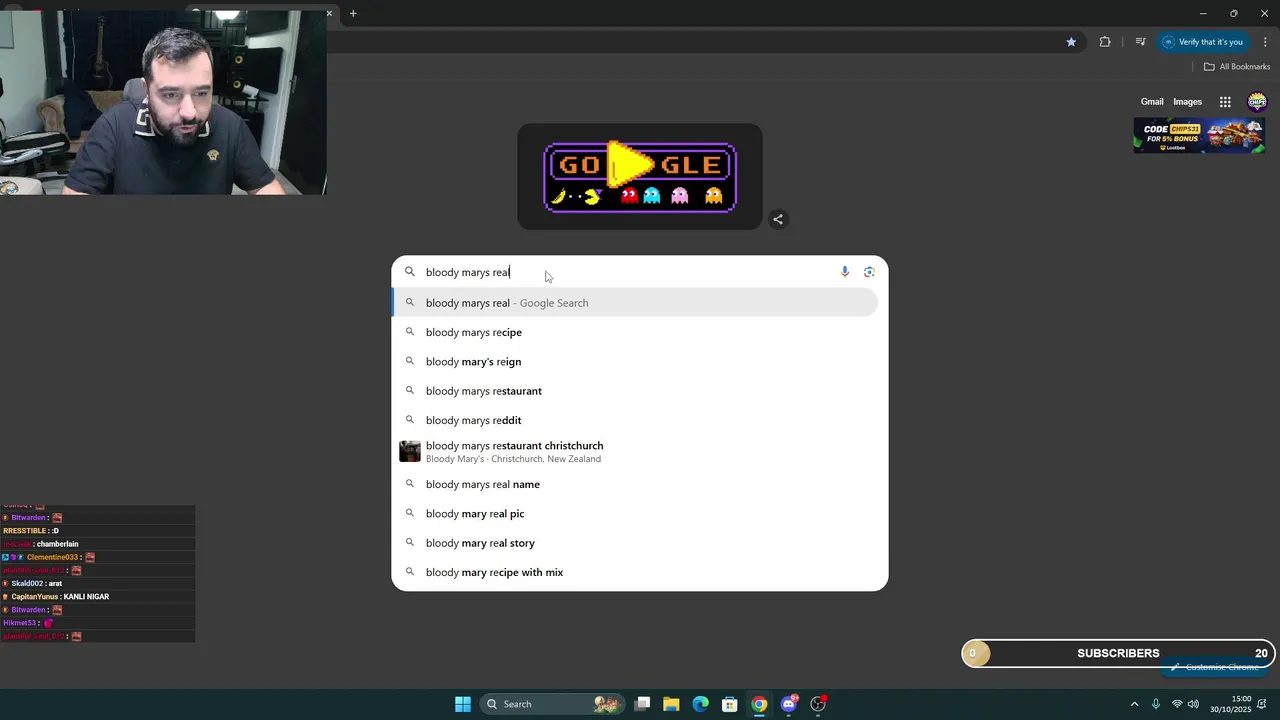This screenshot has height=720, width=1280.
Task: Open a new Chrome tab
Action: click(x=353, y=13)
